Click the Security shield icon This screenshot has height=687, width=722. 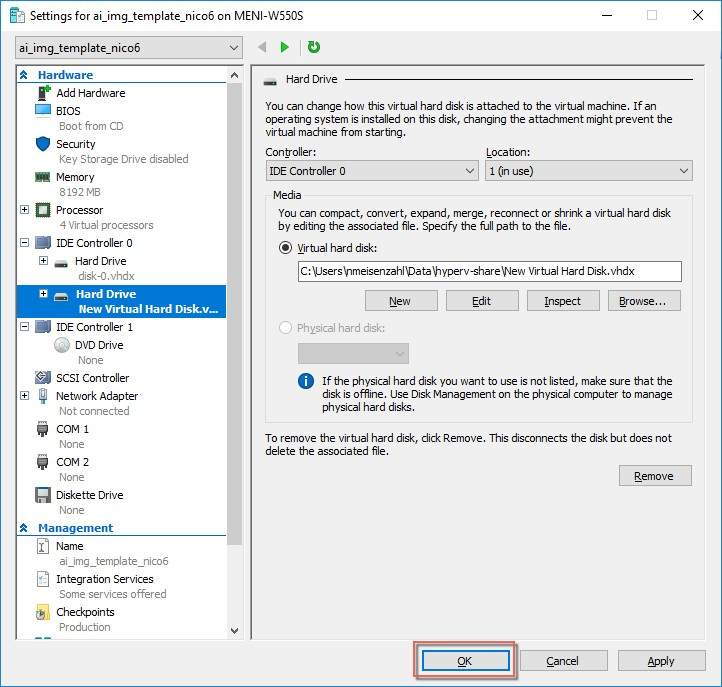pos(43,144)
